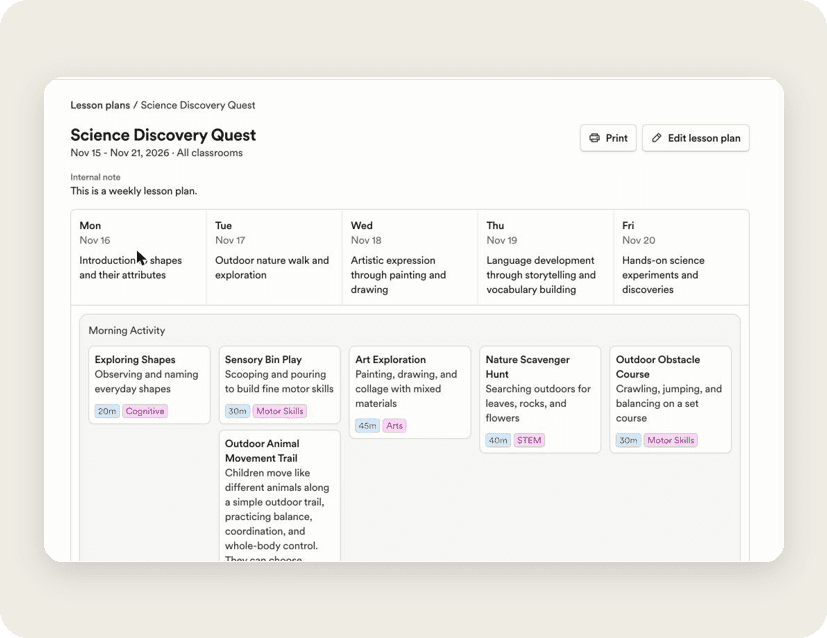Click 'Scooping and pouring to build fine motor skills'
Image resolution: width=827 pixels, height=638 pixels.
pos(280,382)
